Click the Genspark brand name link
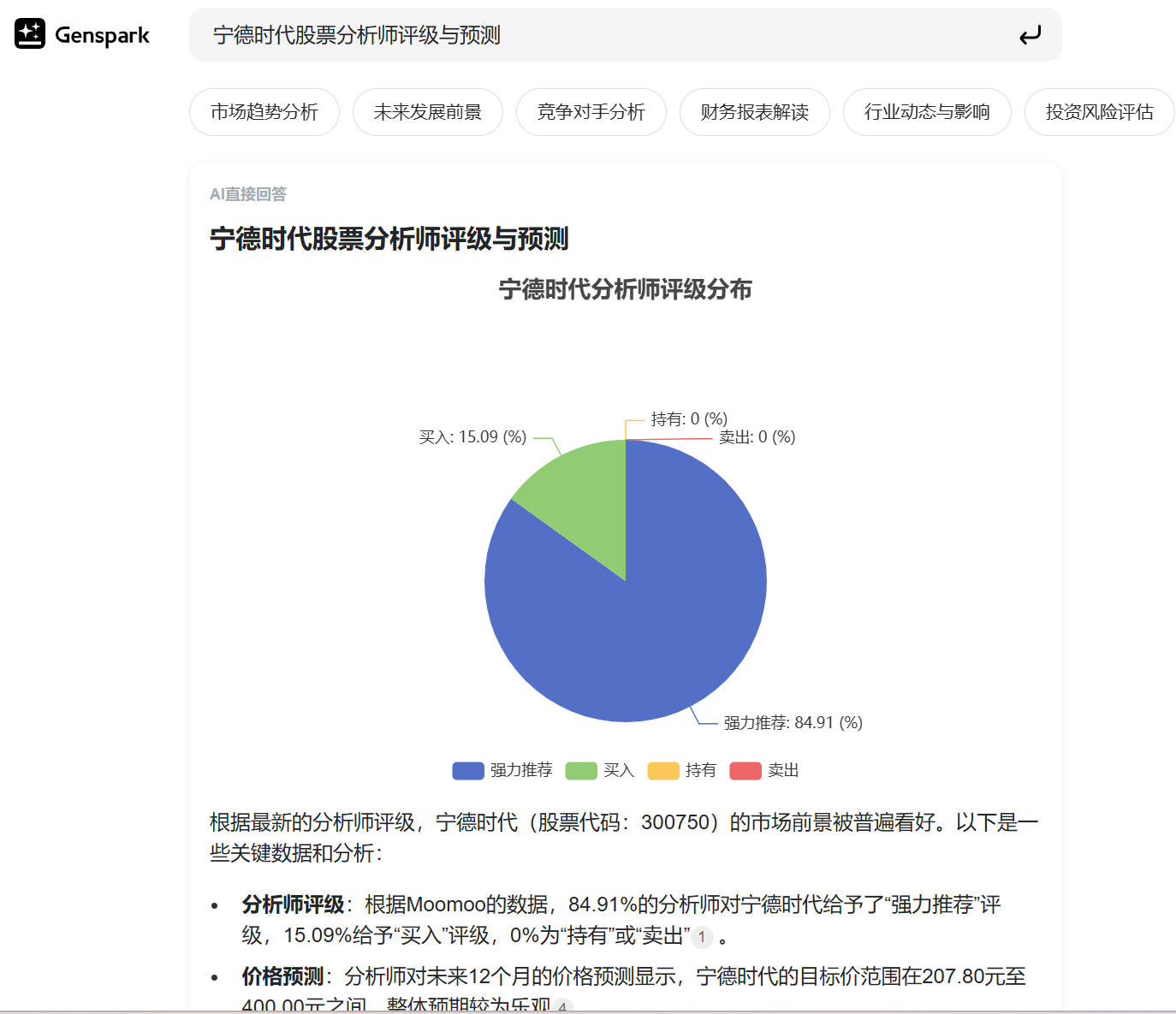This screenshot has width=1176, height=1014. click(x=102, y=35)
